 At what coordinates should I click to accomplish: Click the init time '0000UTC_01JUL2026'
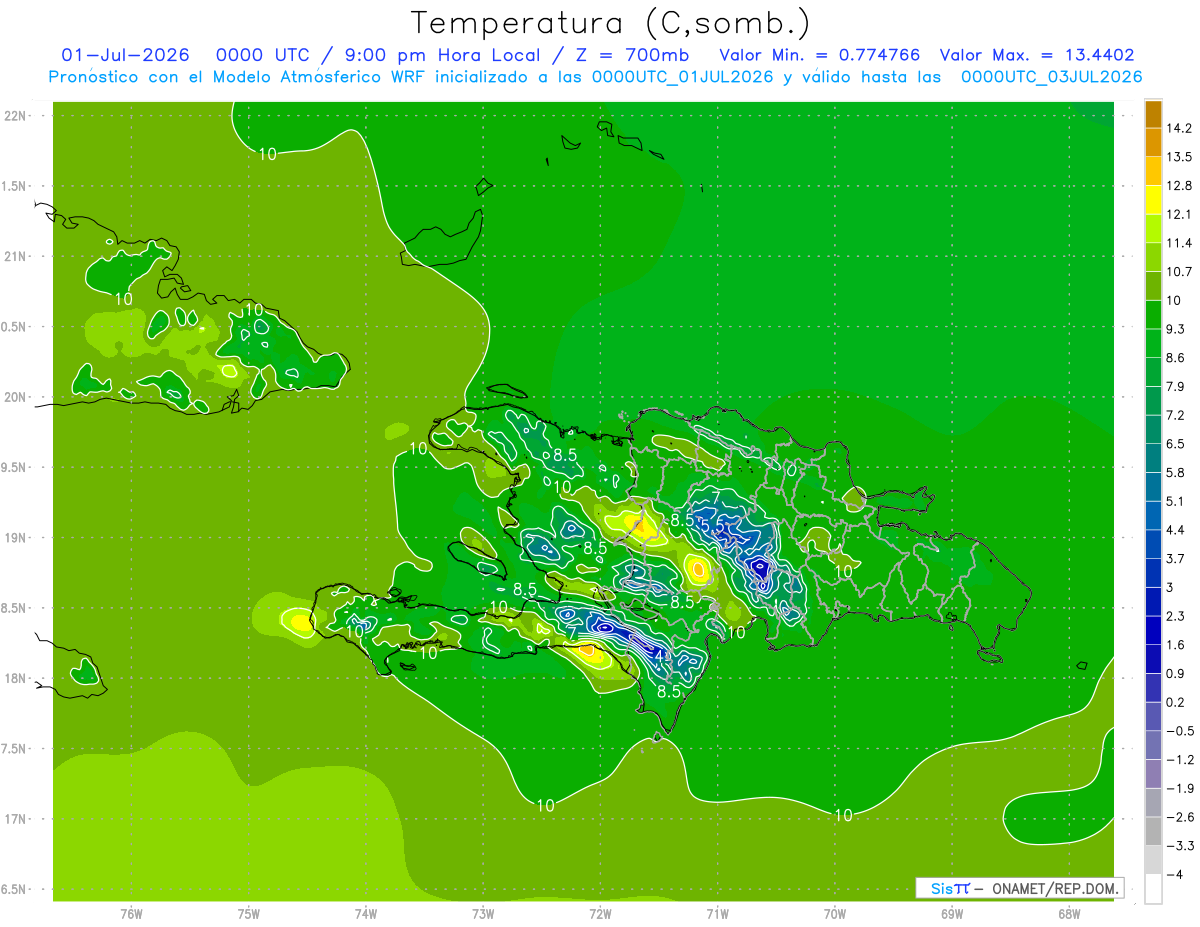[x=683, y=77]
